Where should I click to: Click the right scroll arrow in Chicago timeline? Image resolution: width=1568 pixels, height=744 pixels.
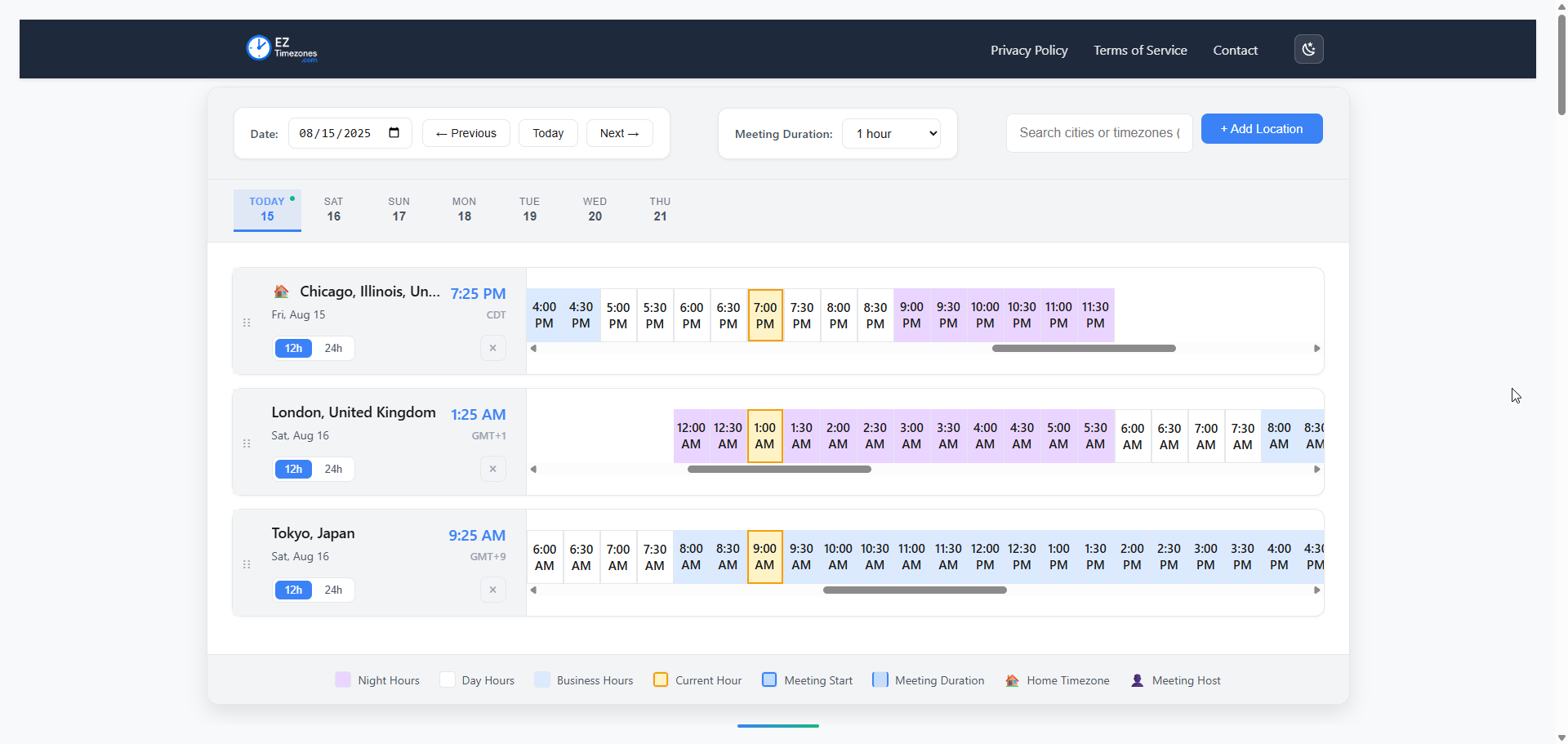pos(1316,348)
